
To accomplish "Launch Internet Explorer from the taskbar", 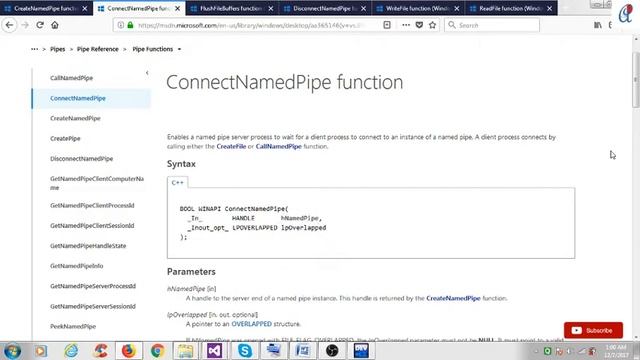I will point(71,351).
